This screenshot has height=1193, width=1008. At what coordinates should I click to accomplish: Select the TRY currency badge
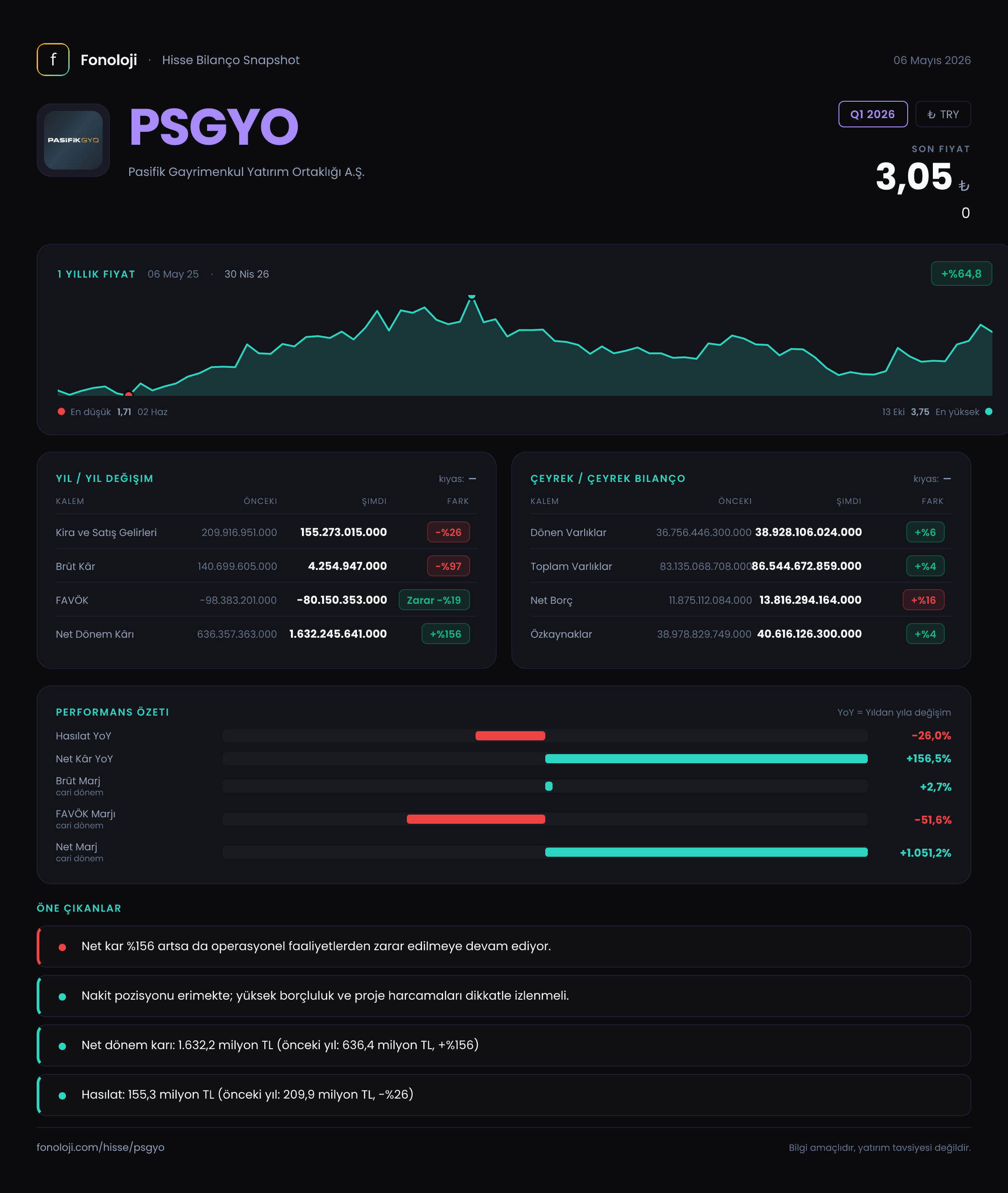pos(943,114)
